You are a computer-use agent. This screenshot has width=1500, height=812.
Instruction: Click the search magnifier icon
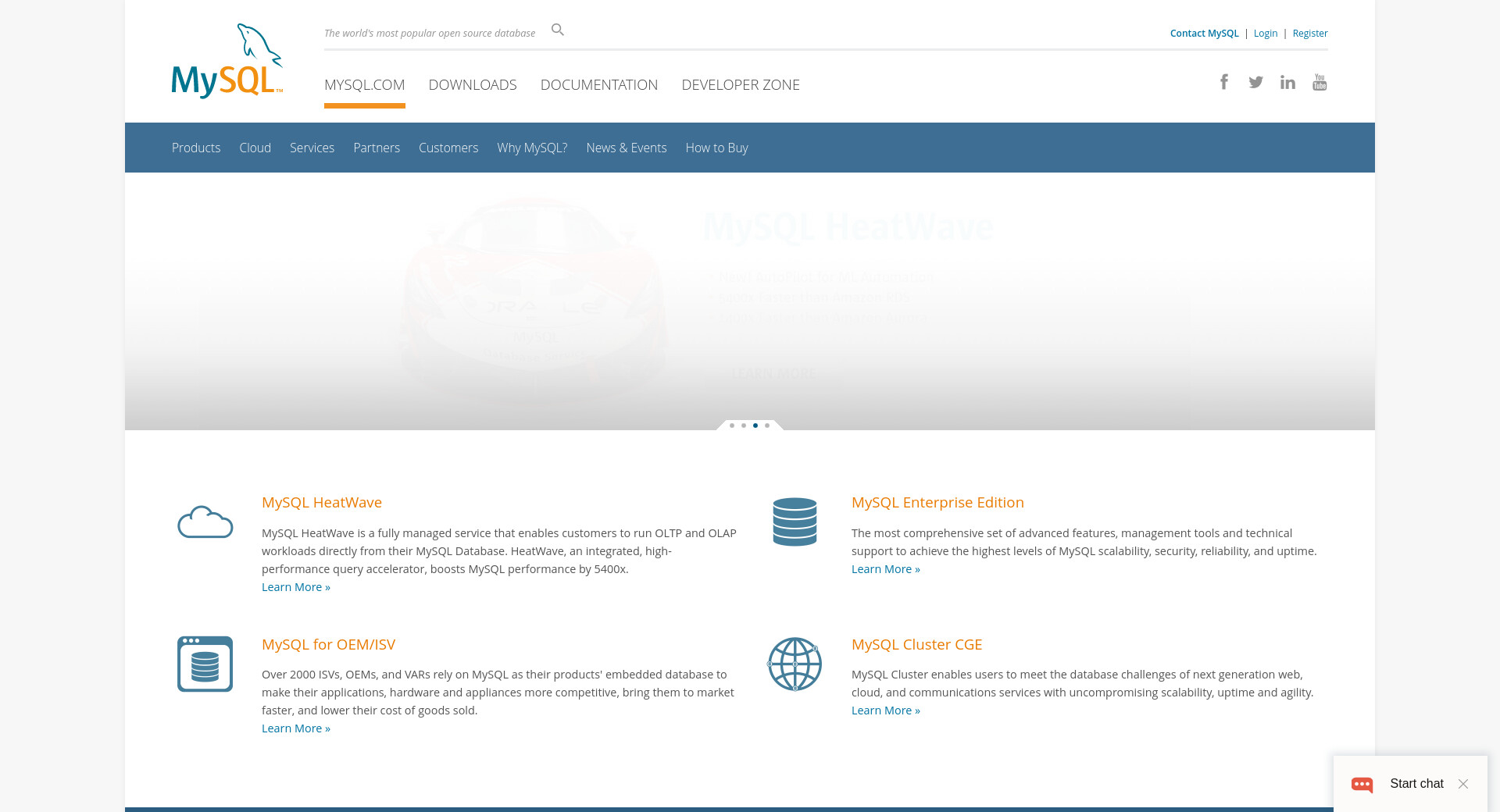coord(557,30)
